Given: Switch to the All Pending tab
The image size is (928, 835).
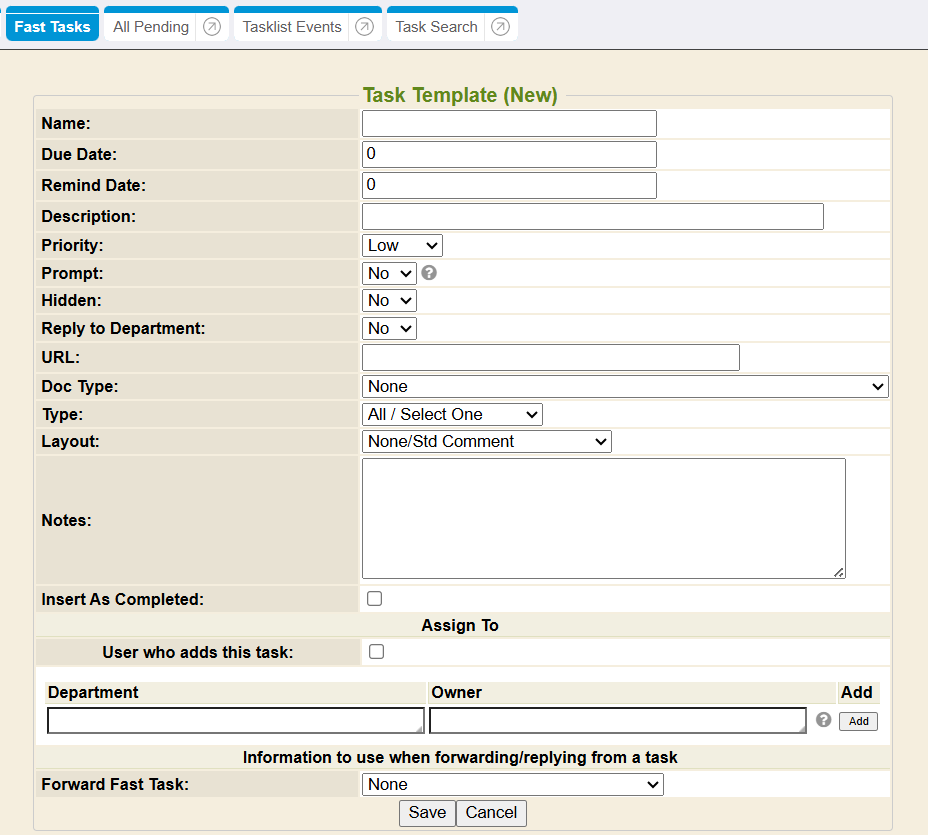Looking at the screenshot, I should click(x=151, y=27).
